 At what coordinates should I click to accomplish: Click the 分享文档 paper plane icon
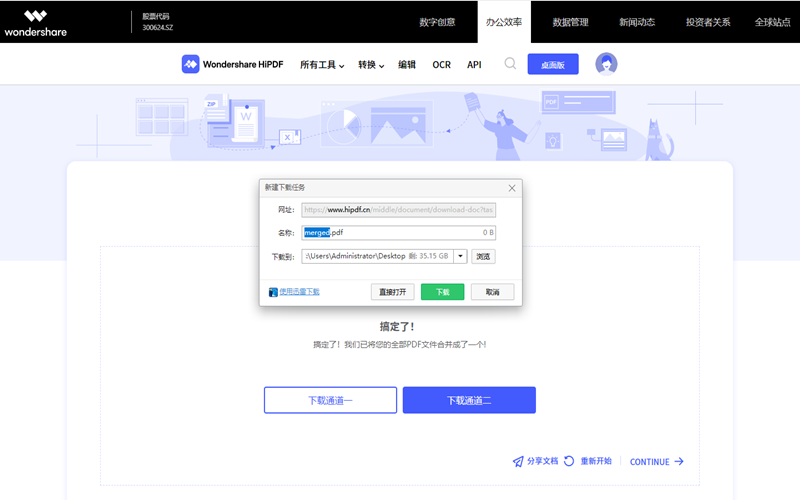[518, 462]
